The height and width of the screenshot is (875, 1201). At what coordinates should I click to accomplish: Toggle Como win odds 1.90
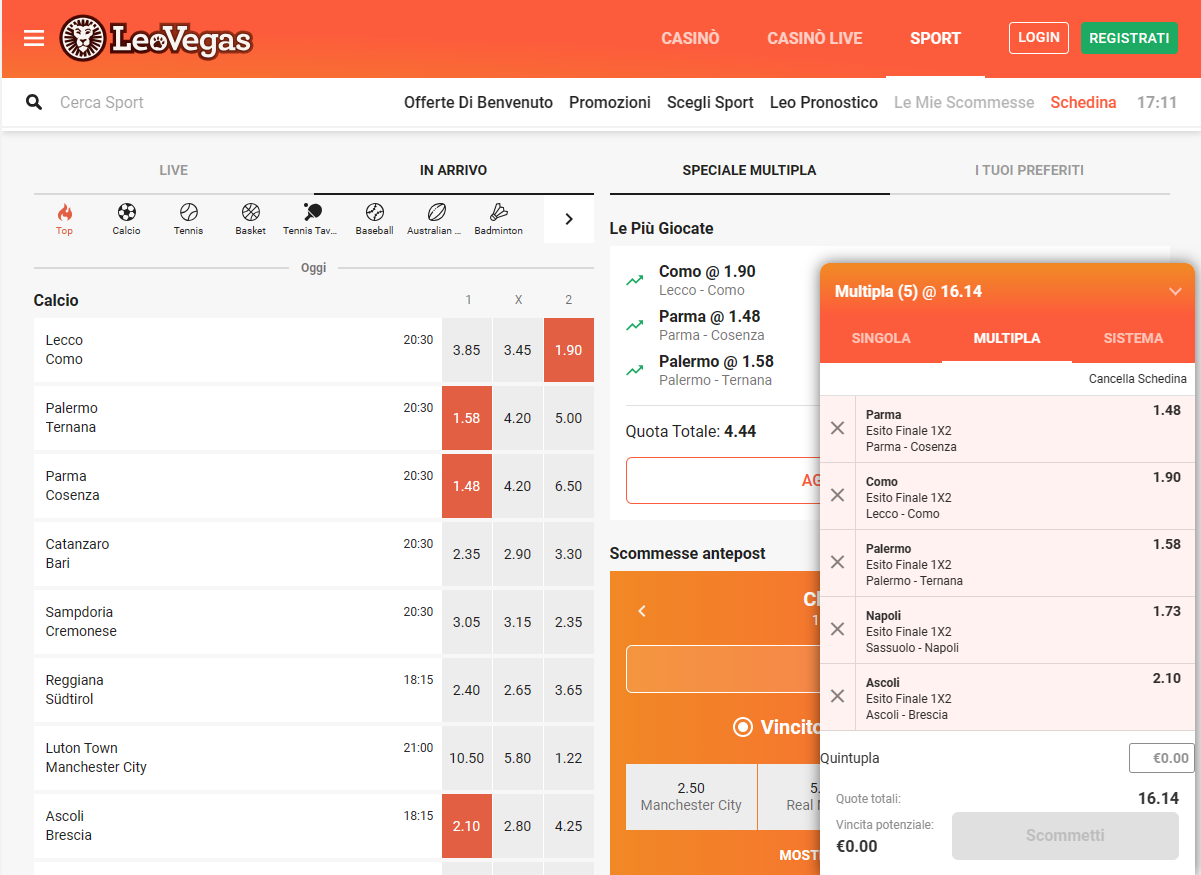click(x=569, y=350)
